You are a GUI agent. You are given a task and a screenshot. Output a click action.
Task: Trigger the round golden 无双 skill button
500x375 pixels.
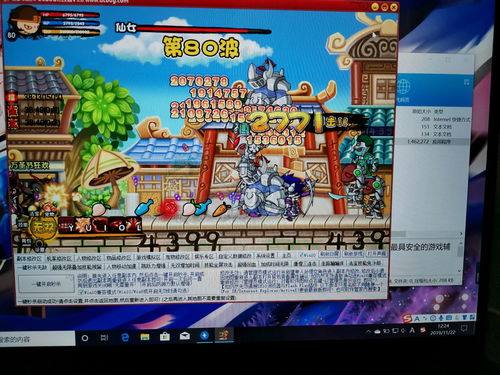click(44, 227)
